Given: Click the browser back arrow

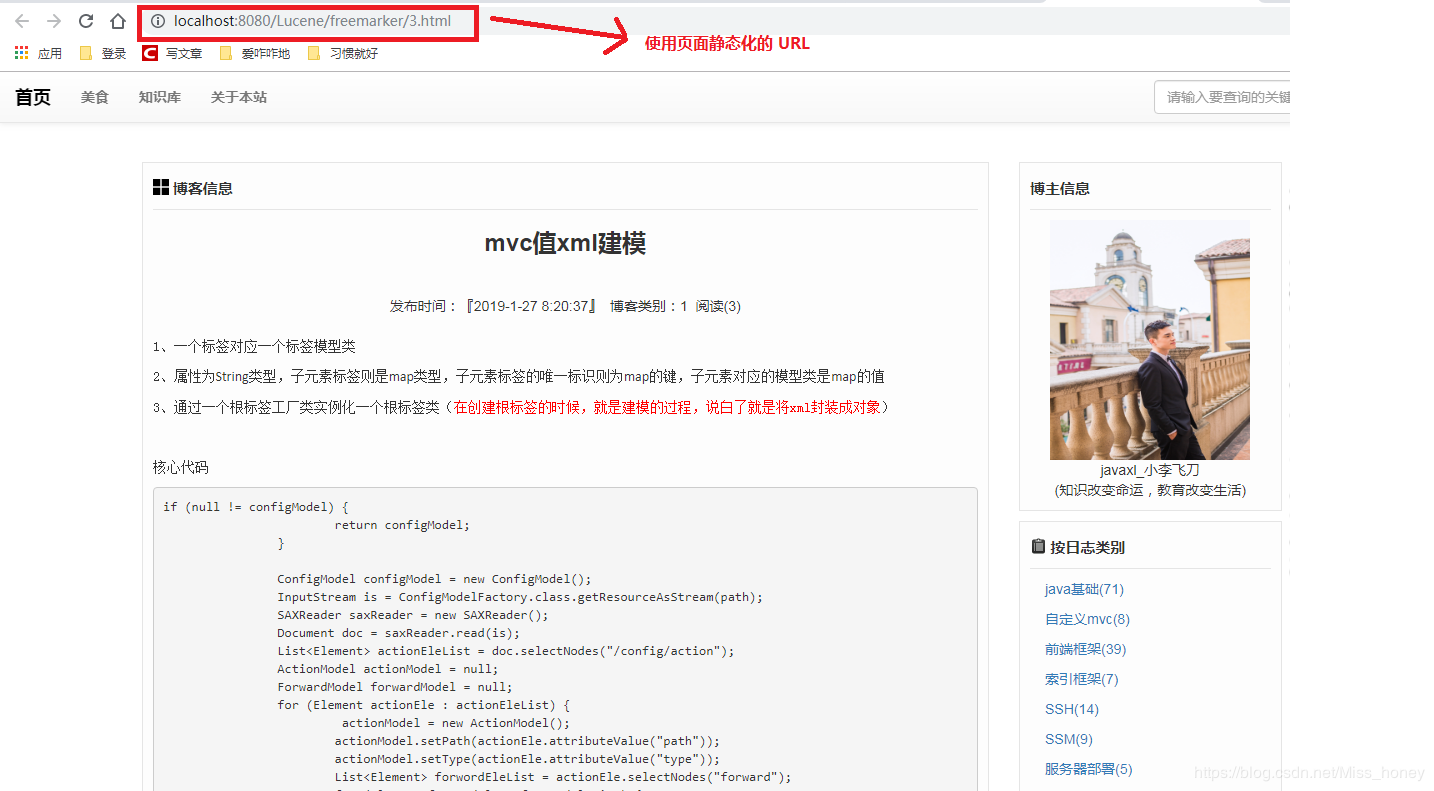Looking at the screenshot, I should (x=22, y=21).
